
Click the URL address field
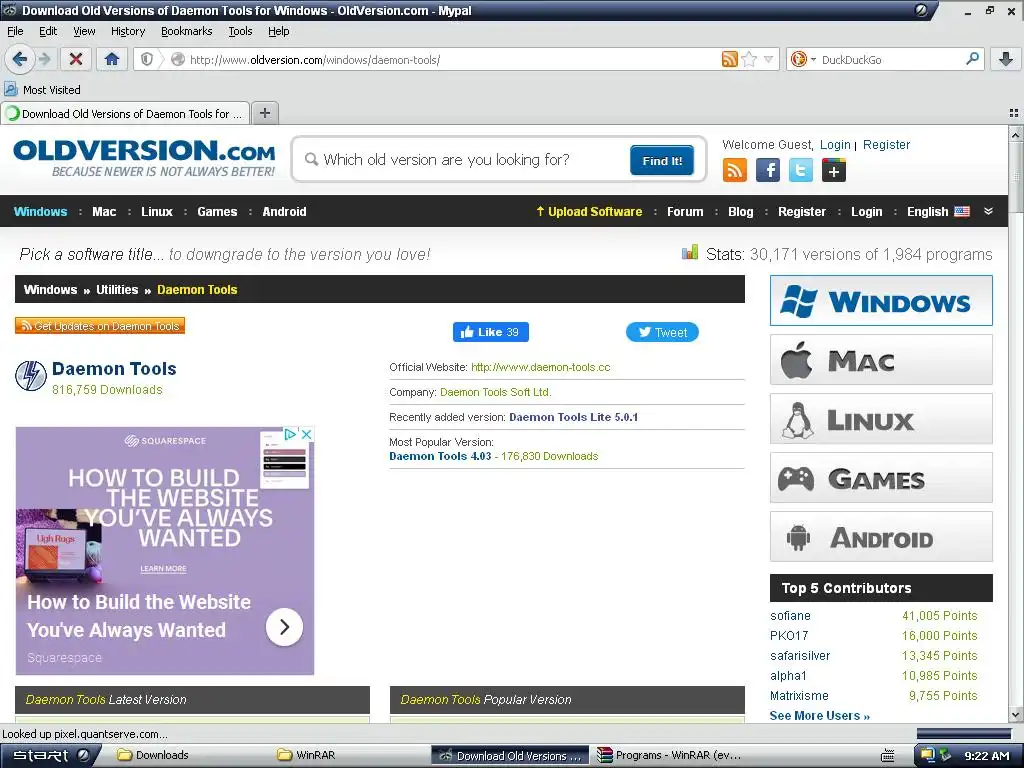tap(451, 59)
